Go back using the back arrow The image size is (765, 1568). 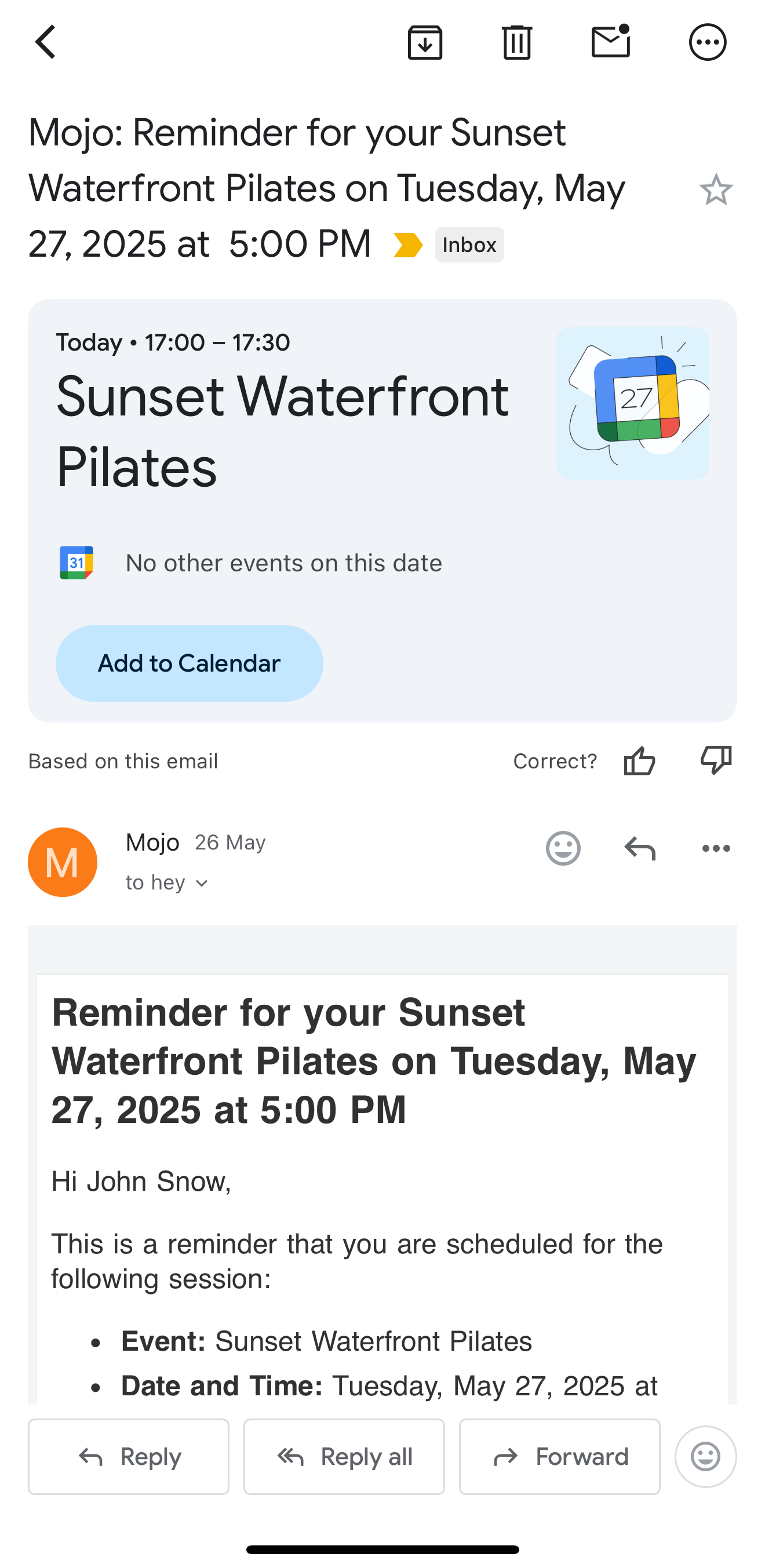pos(46,43)
